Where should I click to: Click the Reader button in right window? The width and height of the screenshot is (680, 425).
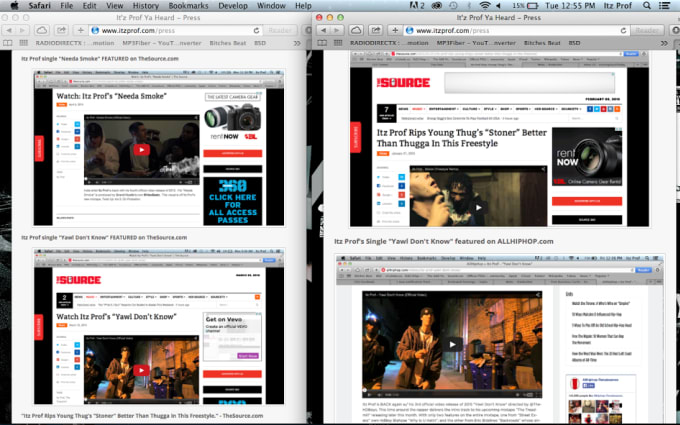coord(647,30)
